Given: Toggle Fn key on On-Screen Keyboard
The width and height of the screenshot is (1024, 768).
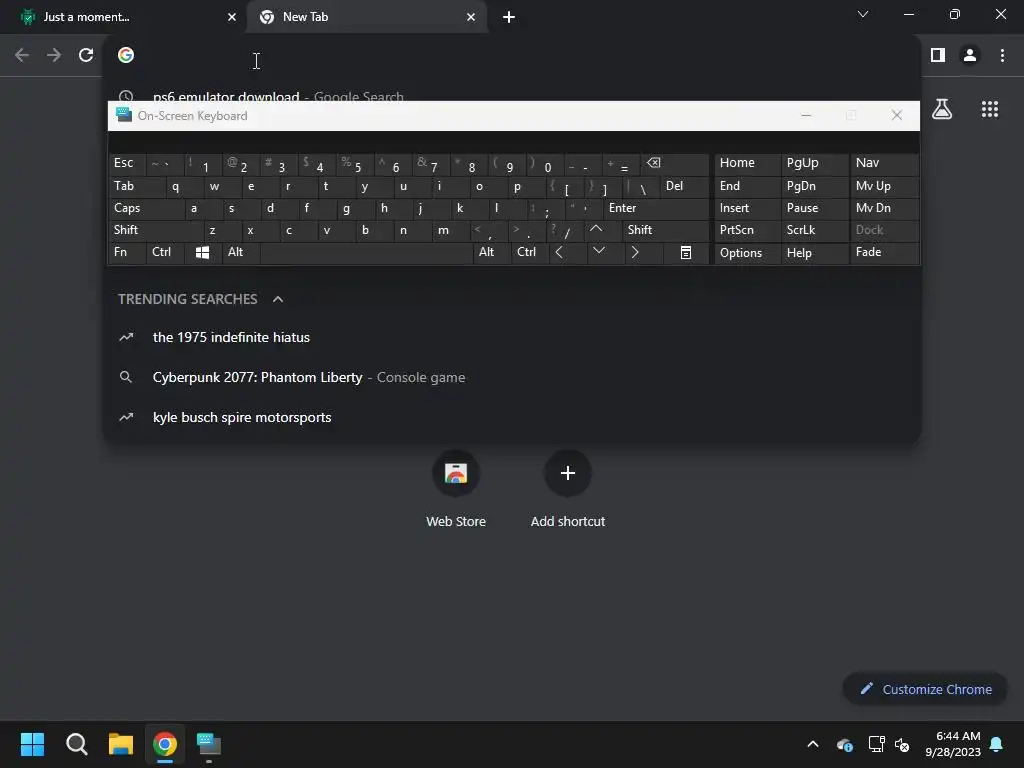Looking at the screenshot, I should click(x=127, y=253).
